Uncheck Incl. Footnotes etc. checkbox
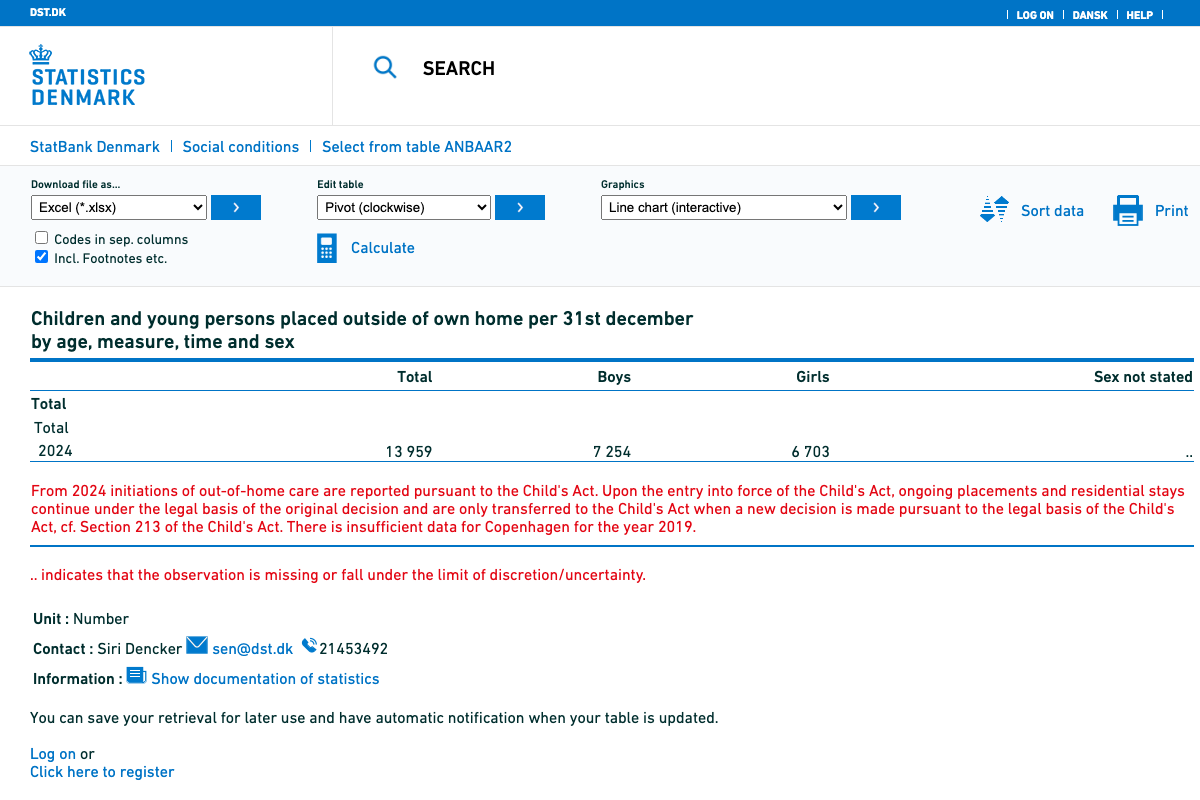Viewport: 1200px width, 800px height. point(42,257)
